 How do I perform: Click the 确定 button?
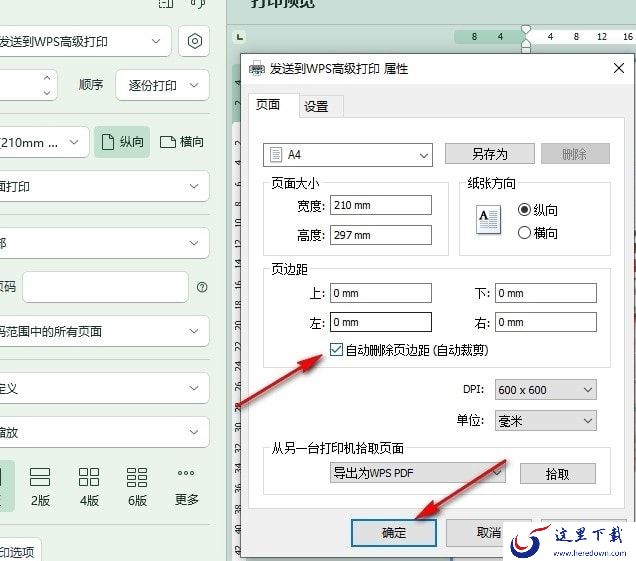[x=394, y=533]
